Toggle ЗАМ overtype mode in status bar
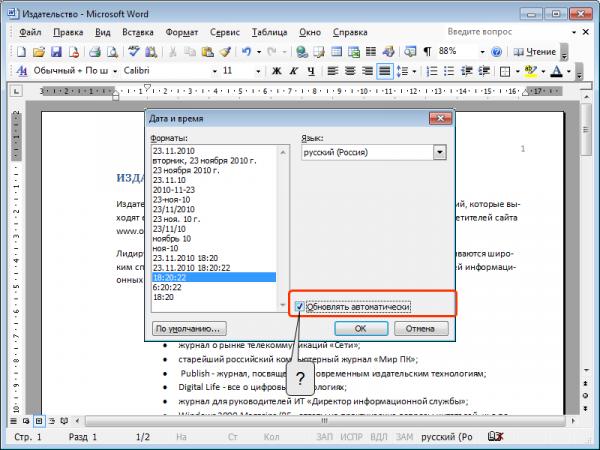The height and width of the screenshot is (450, 600). point(404,437)
